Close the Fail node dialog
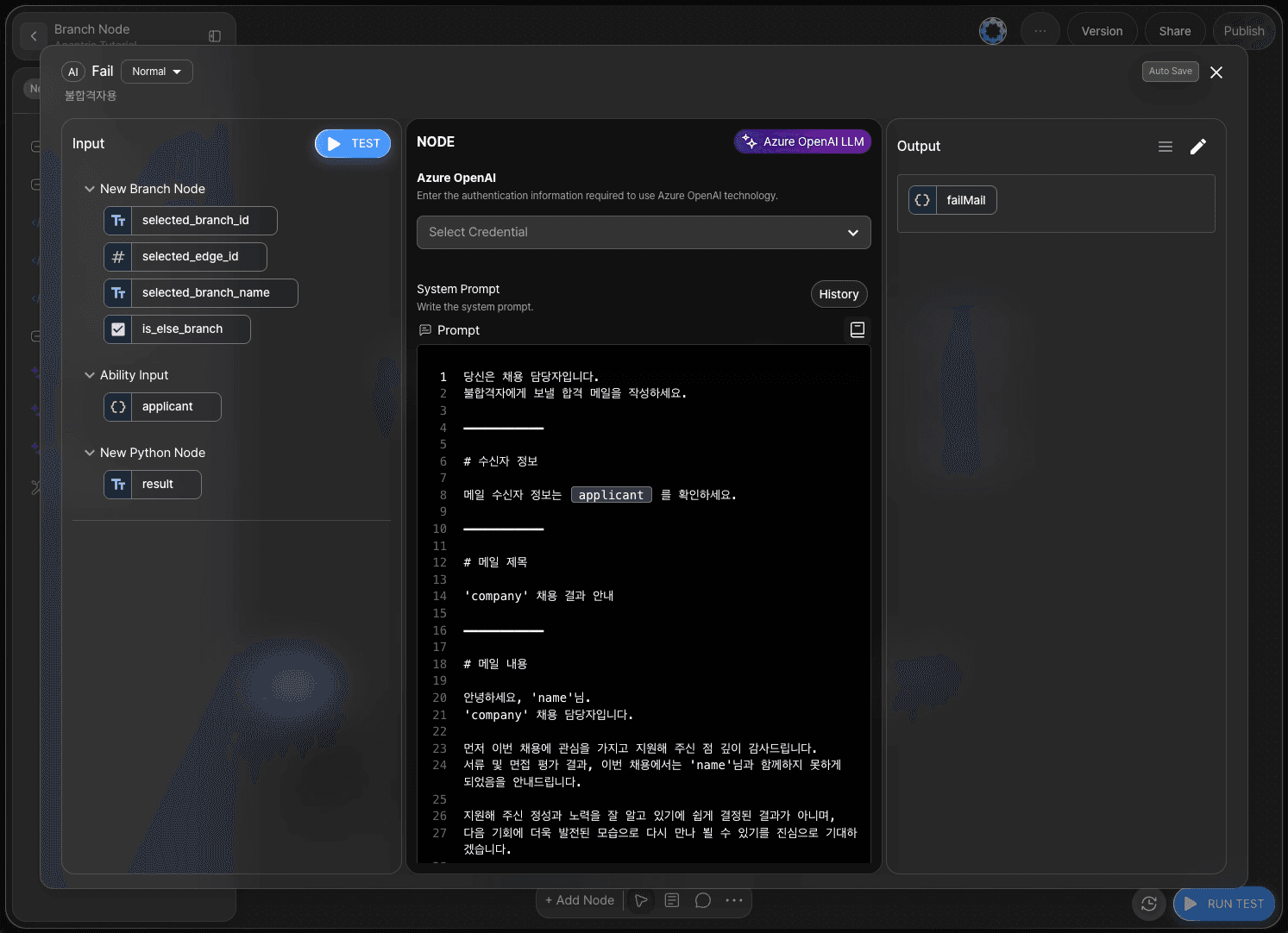This screenshot has width=1288, height=933. 1216,72
